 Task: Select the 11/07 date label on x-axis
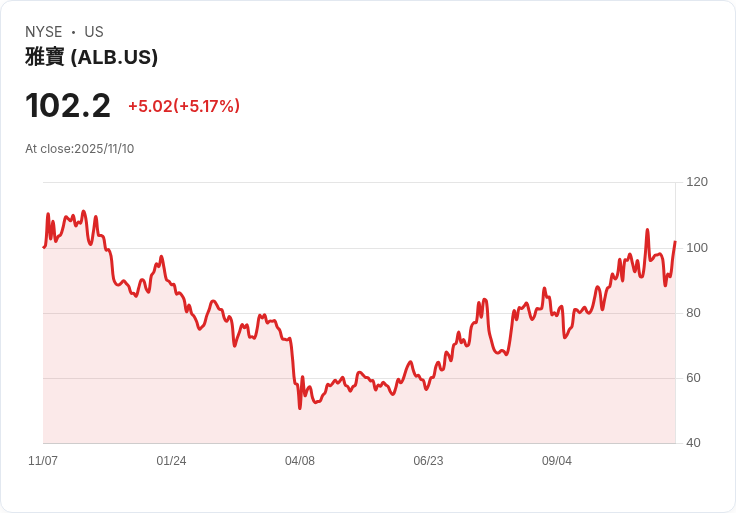point(43,461)
